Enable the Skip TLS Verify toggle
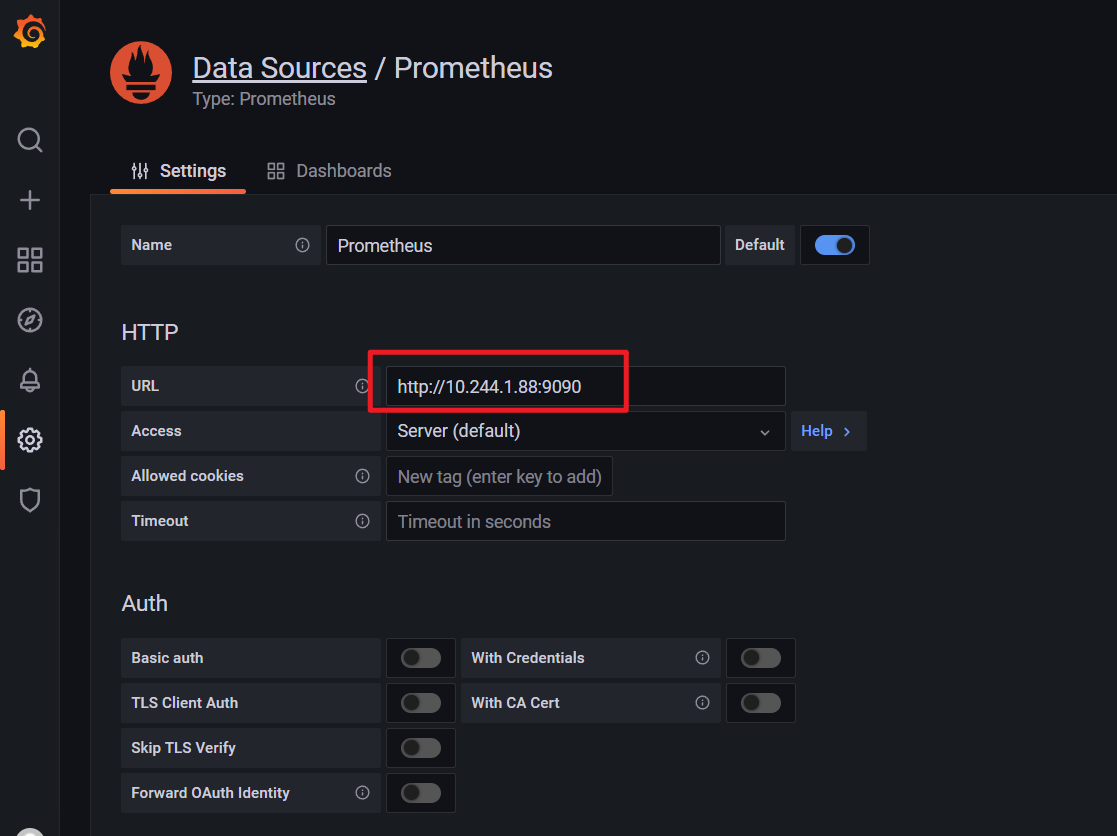This screenshot has width=1117, height=836. [x=421, y=748]
